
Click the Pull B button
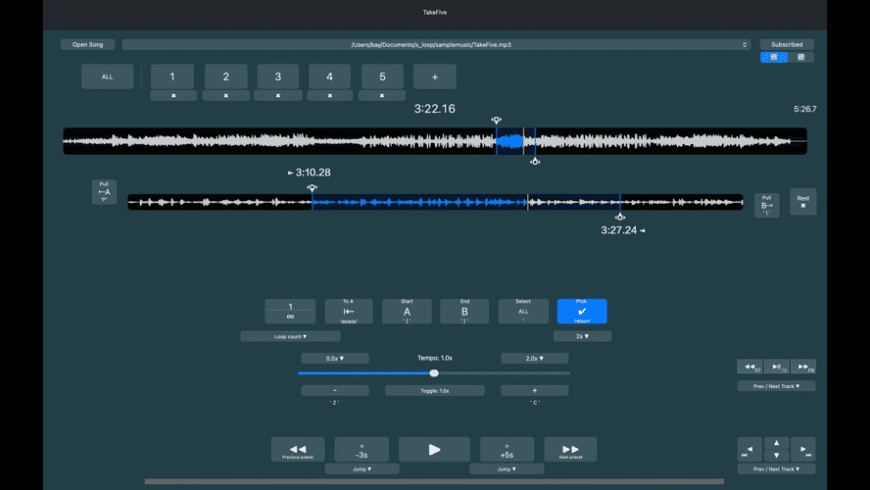pyautogui.click(x=767, y=205)
